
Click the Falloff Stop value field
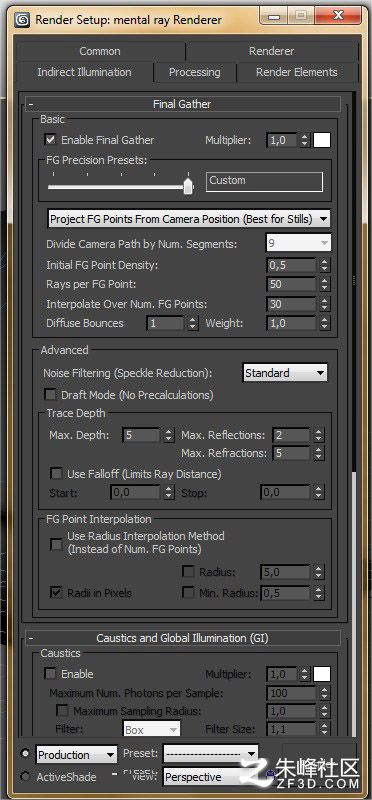286,492
